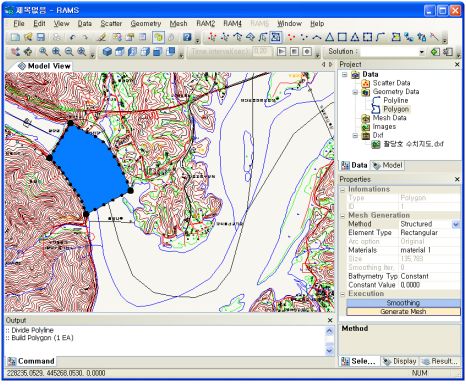Image resolution: width=466 pixels, height=386 pixels.
Task: Select the red scatter points tool icon
Action: [x=292, y=37]
